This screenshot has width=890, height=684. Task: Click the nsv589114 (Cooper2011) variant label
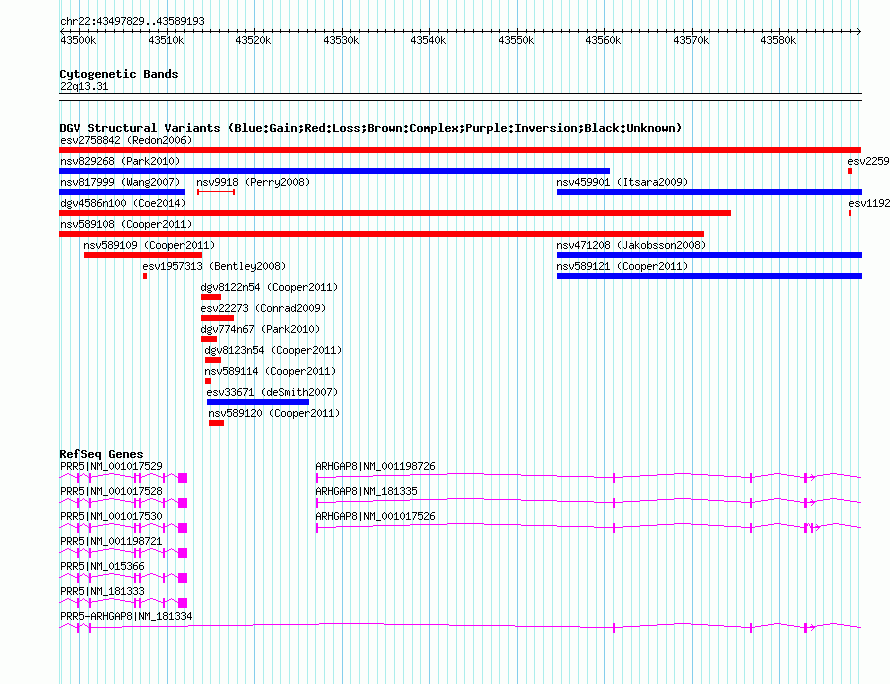(270, 371)
